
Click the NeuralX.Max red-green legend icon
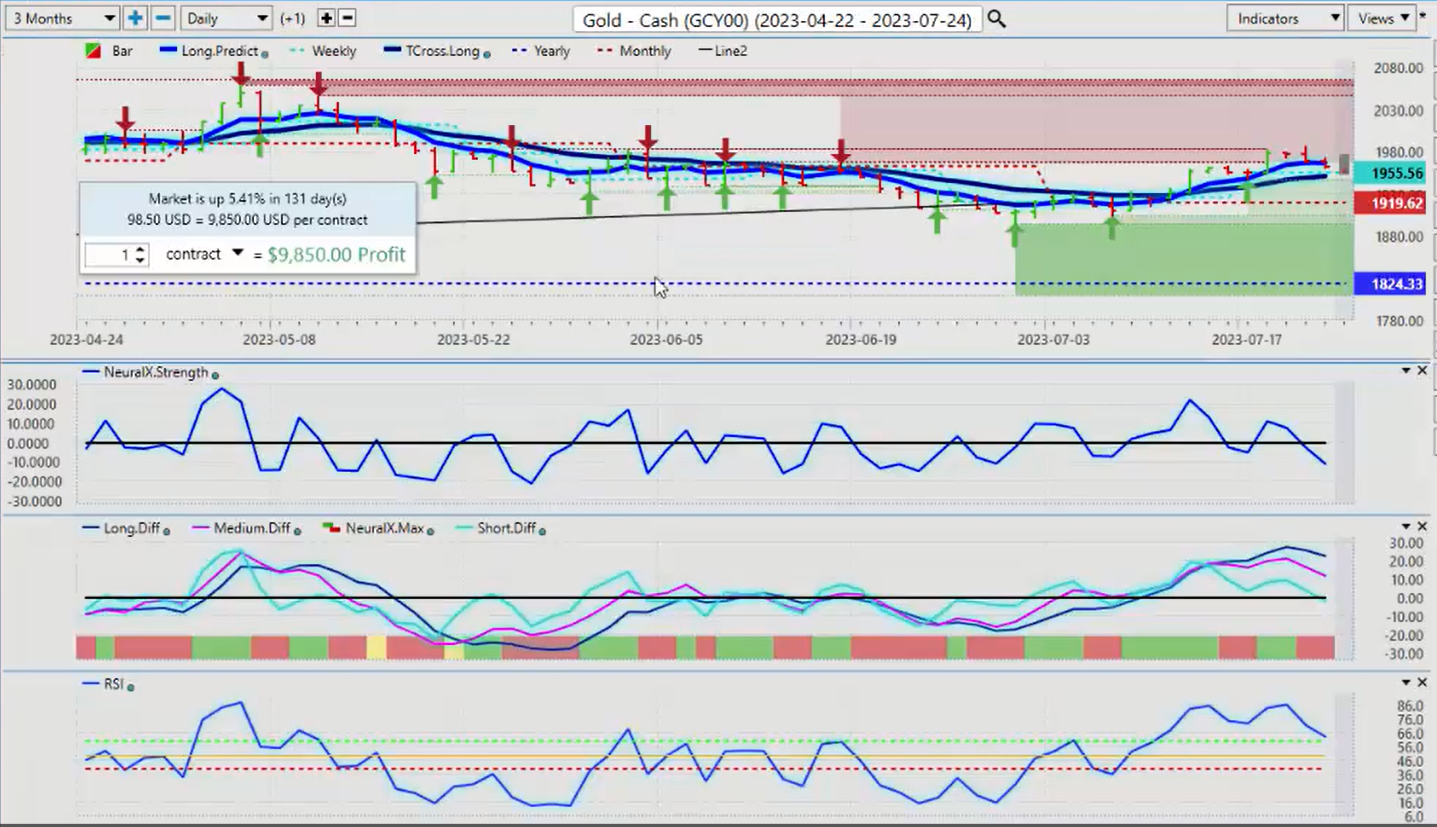(x=331, y=528)
